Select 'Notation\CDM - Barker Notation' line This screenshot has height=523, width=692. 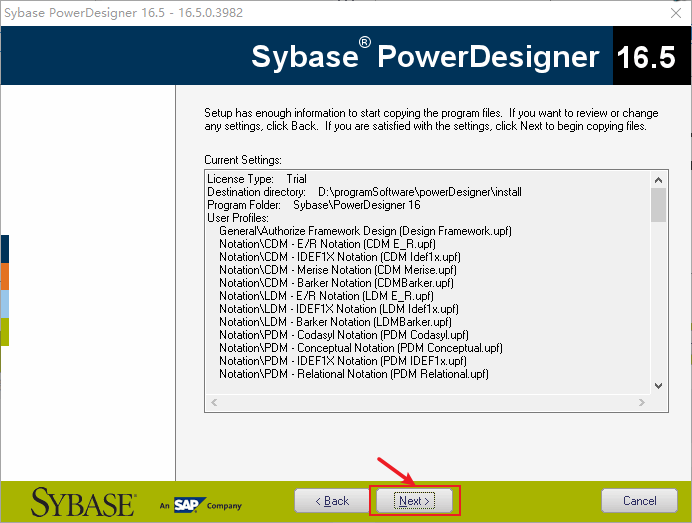(336, 283)
